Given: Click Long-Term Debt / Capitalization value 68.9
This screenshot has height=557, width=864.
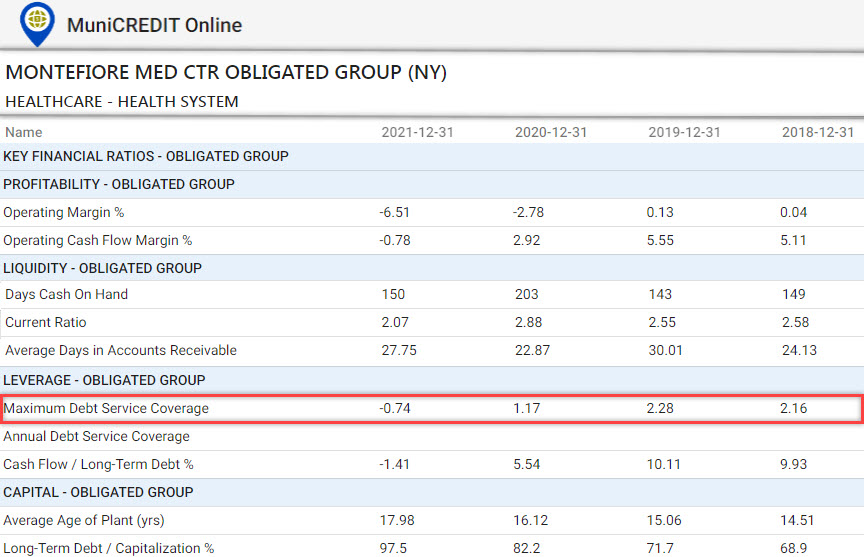Looking at the screenshot, I should click(793, 549).
